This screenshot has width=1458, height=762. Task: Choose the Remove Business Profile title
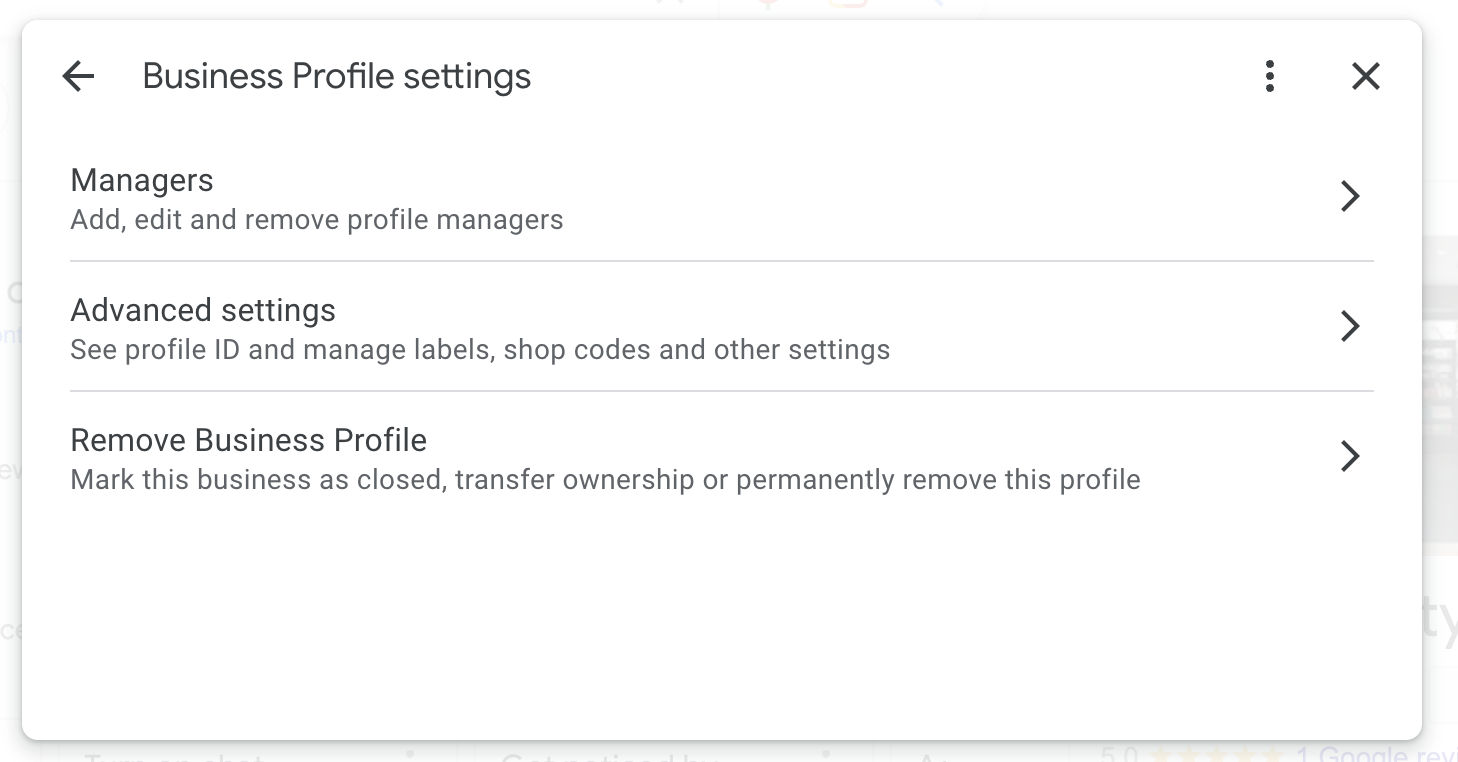tap(249, 440)
